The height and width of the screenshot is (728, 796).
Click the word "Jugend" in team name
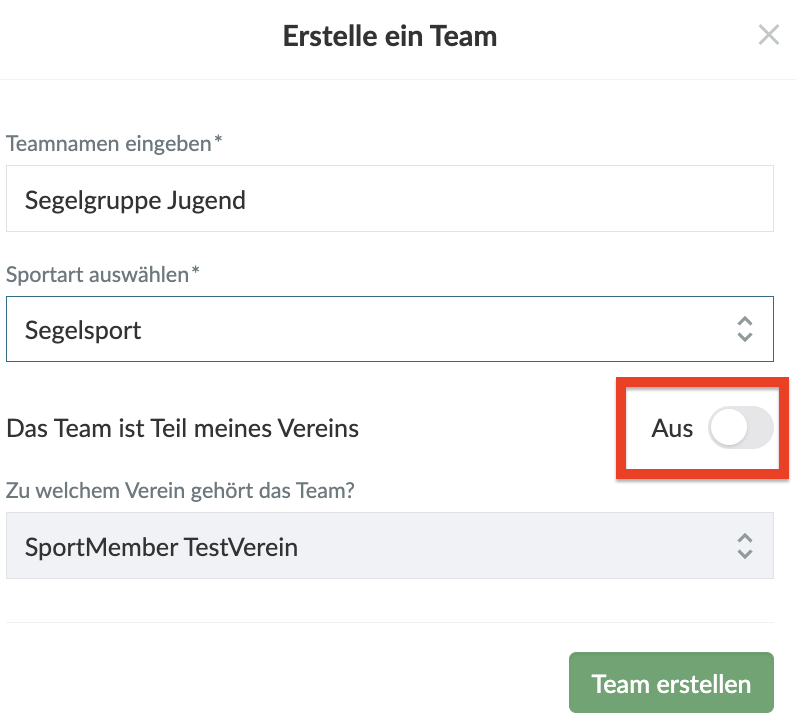[206, 200]
